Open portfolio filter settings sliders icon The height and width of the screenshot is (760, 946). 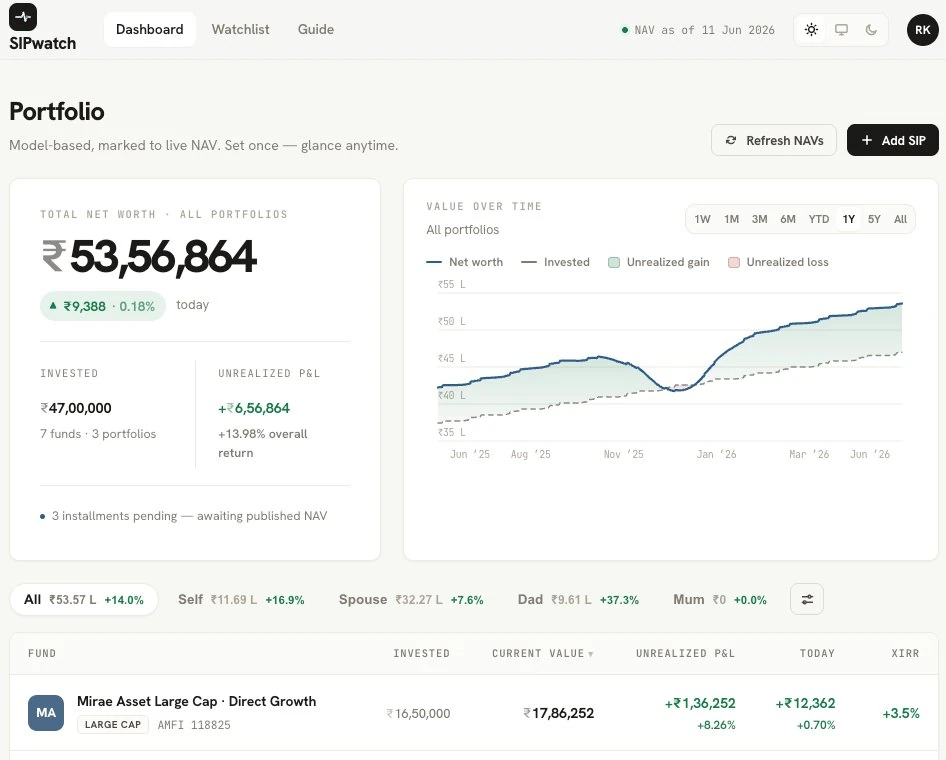807,599
